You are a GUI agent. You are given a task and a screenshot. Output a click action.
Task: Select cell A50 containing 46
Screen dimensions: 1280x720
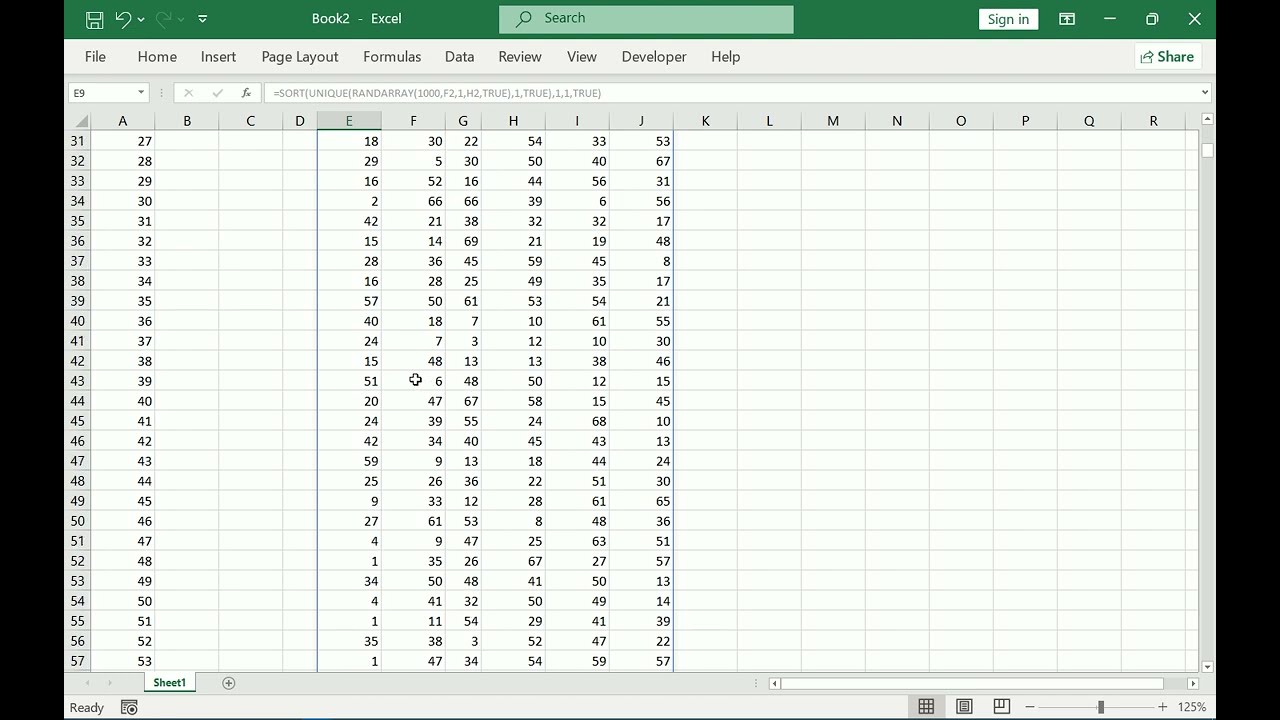pyautogui.click(x=122, y=521)
